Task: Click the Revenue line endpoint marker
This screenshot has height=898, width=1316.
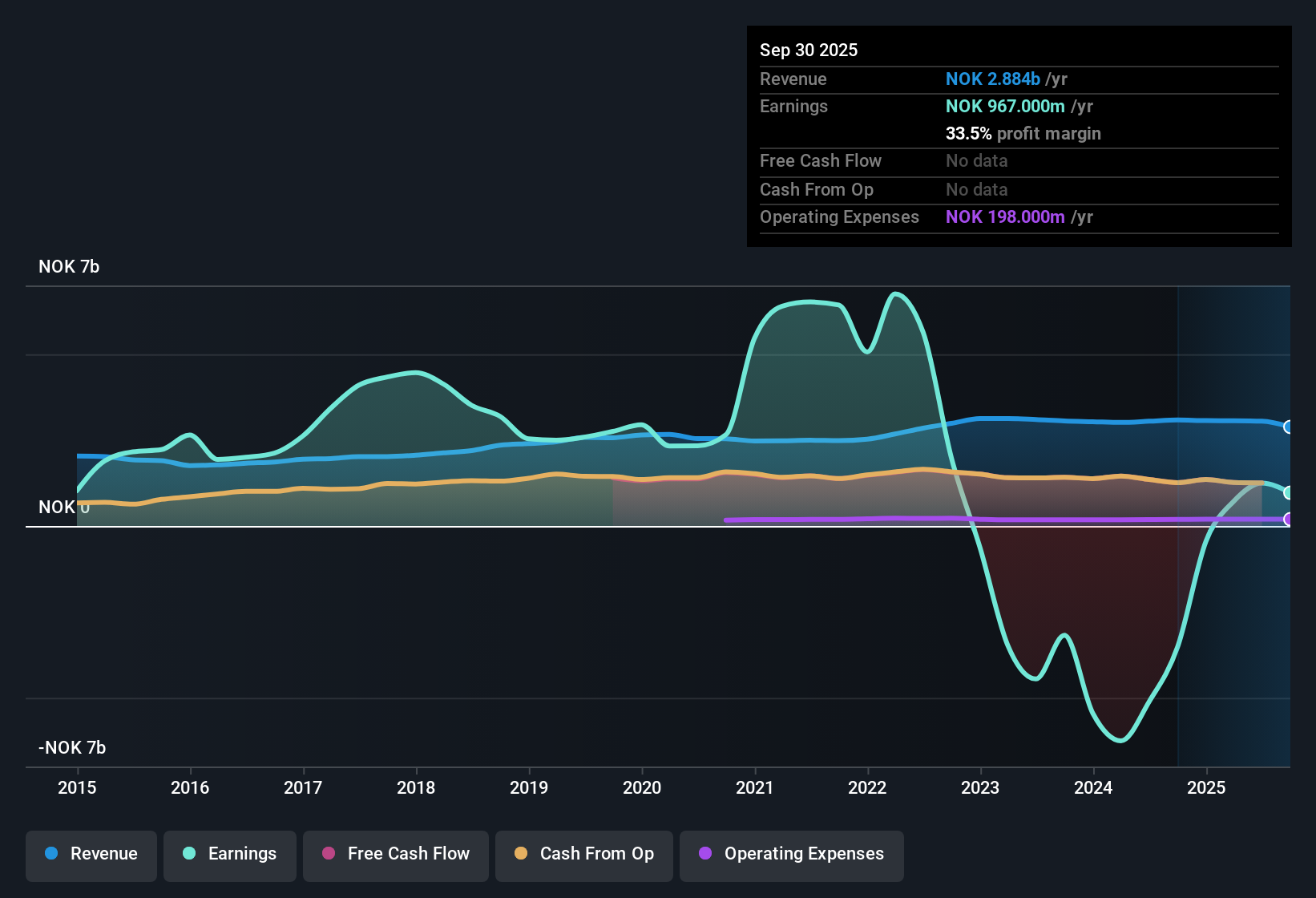Action: click(x=1288, y=427)
